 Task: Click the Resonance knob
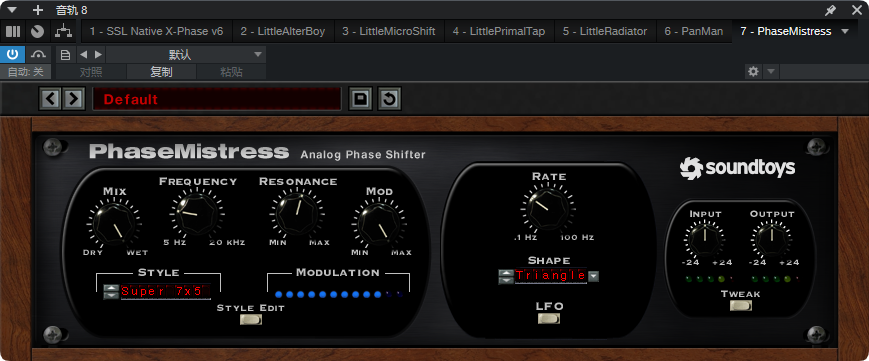click(297, 214)
